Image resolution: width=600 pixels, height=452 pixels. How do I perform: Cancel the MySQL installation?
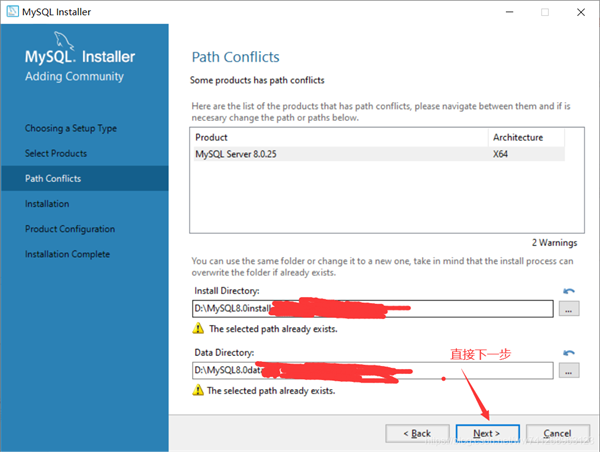pos(556,433)
